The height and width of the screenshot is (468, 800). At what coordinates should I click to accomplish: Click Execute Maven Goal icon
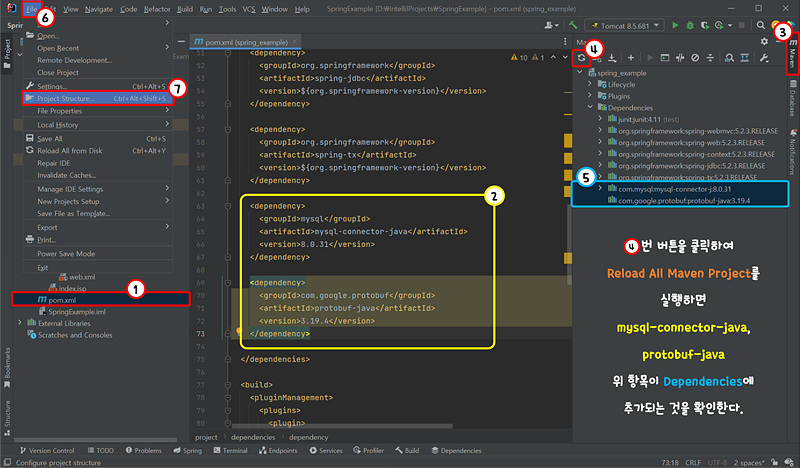pyautogui.click(x=665, y=58)
